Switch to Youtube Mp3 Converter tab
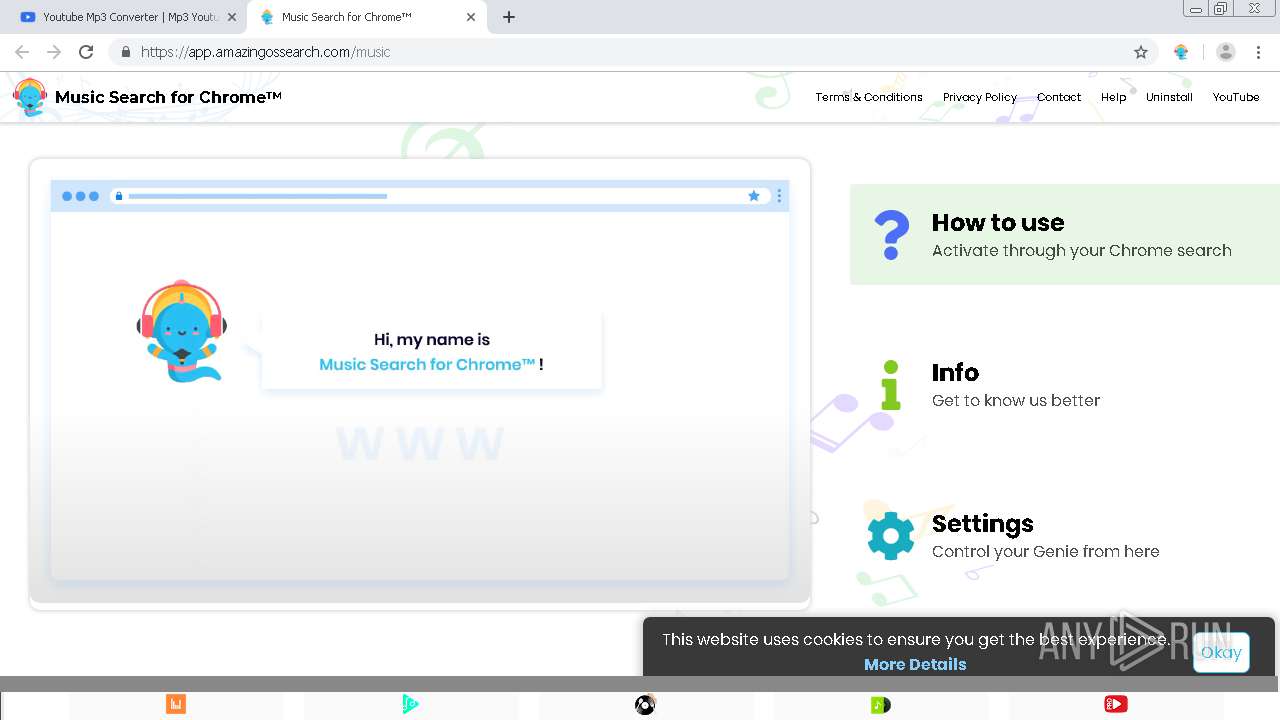 [128, 17]
